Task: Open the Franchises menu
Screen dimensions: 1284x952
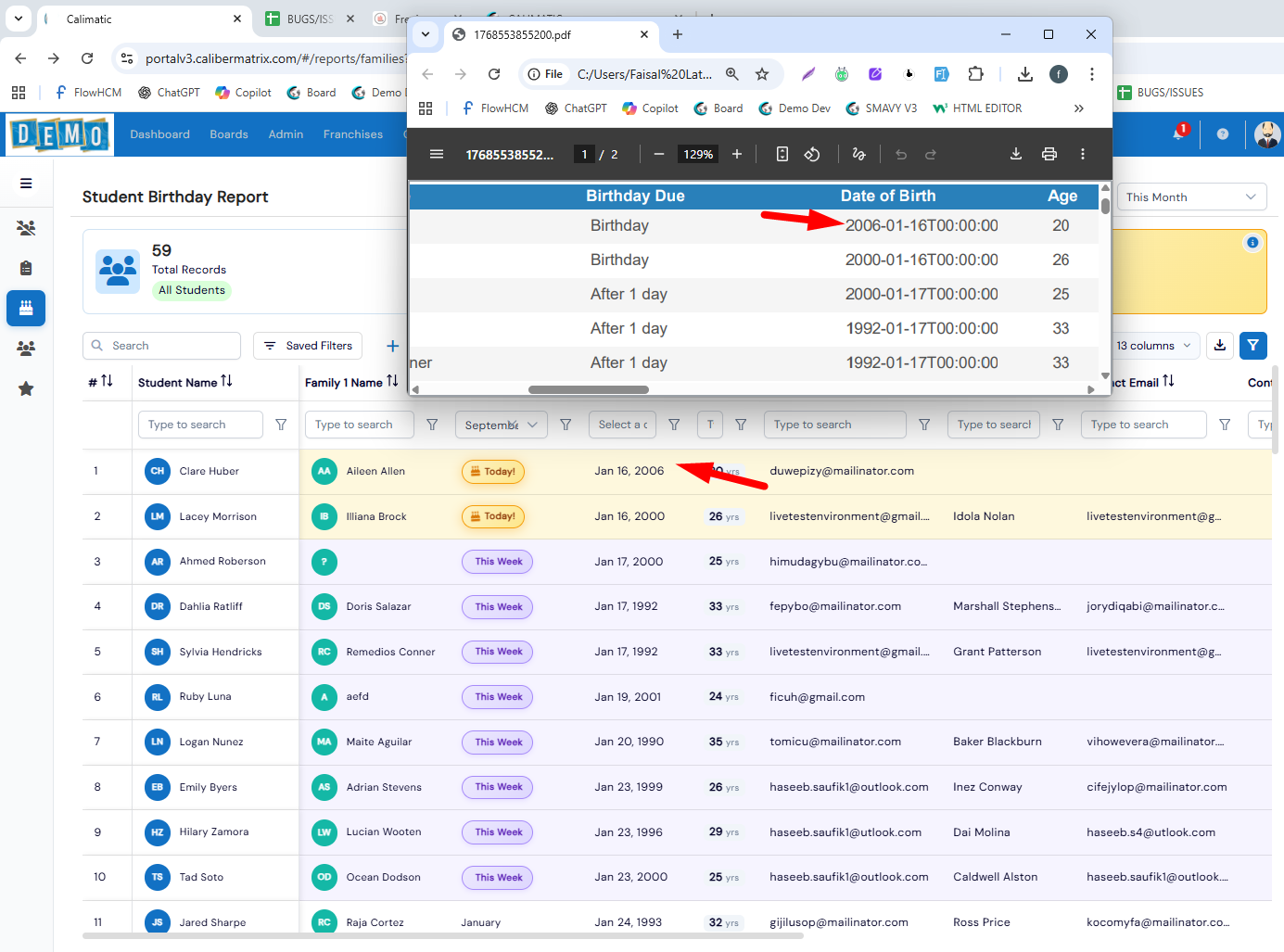Action: click(352, 134)
